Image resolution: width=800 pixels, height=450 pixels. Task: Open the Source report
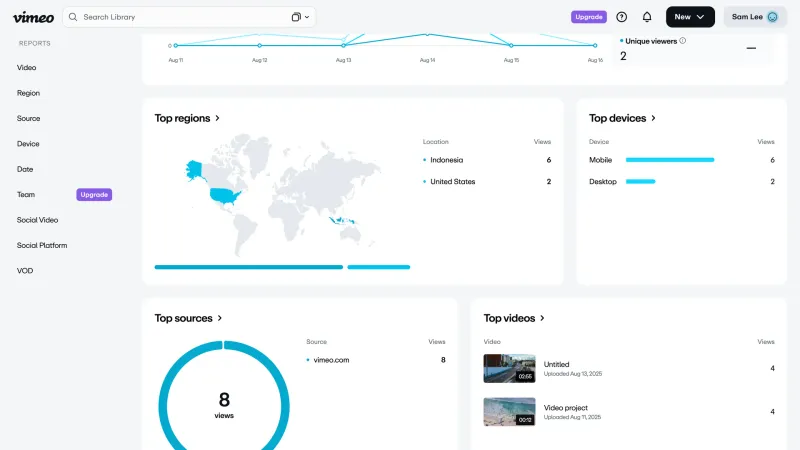(x=29, y=118)
